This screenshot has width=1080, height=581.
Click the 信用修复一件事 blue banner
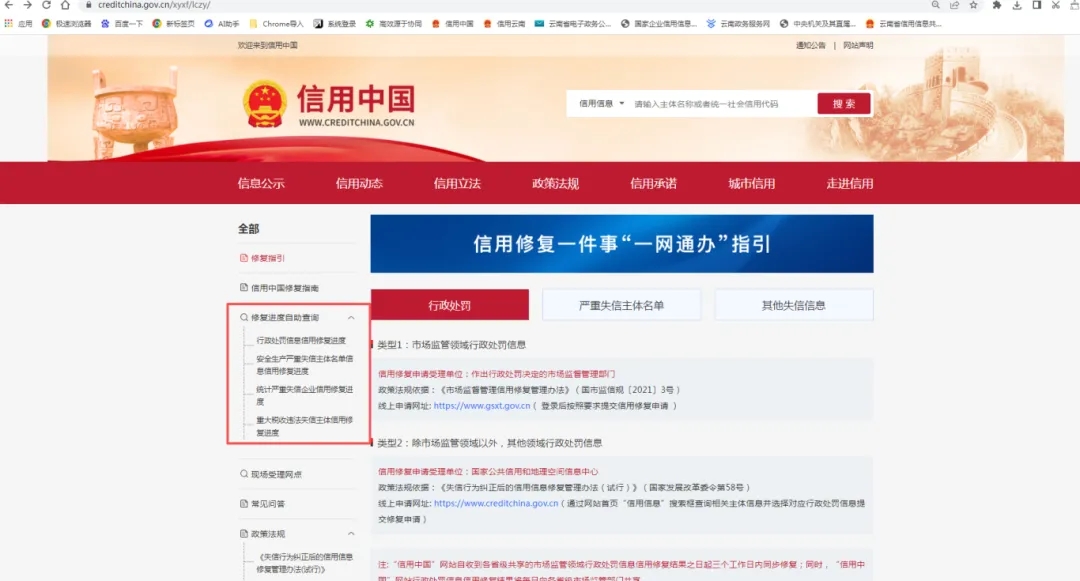pyautogui.click(x=621, y=244)
